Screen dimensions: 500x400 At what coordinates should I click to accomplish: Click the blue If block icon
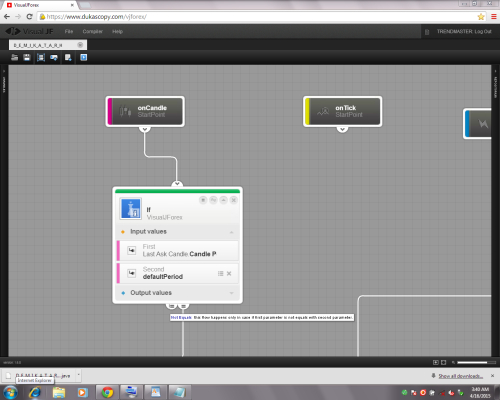coord(130,209)
